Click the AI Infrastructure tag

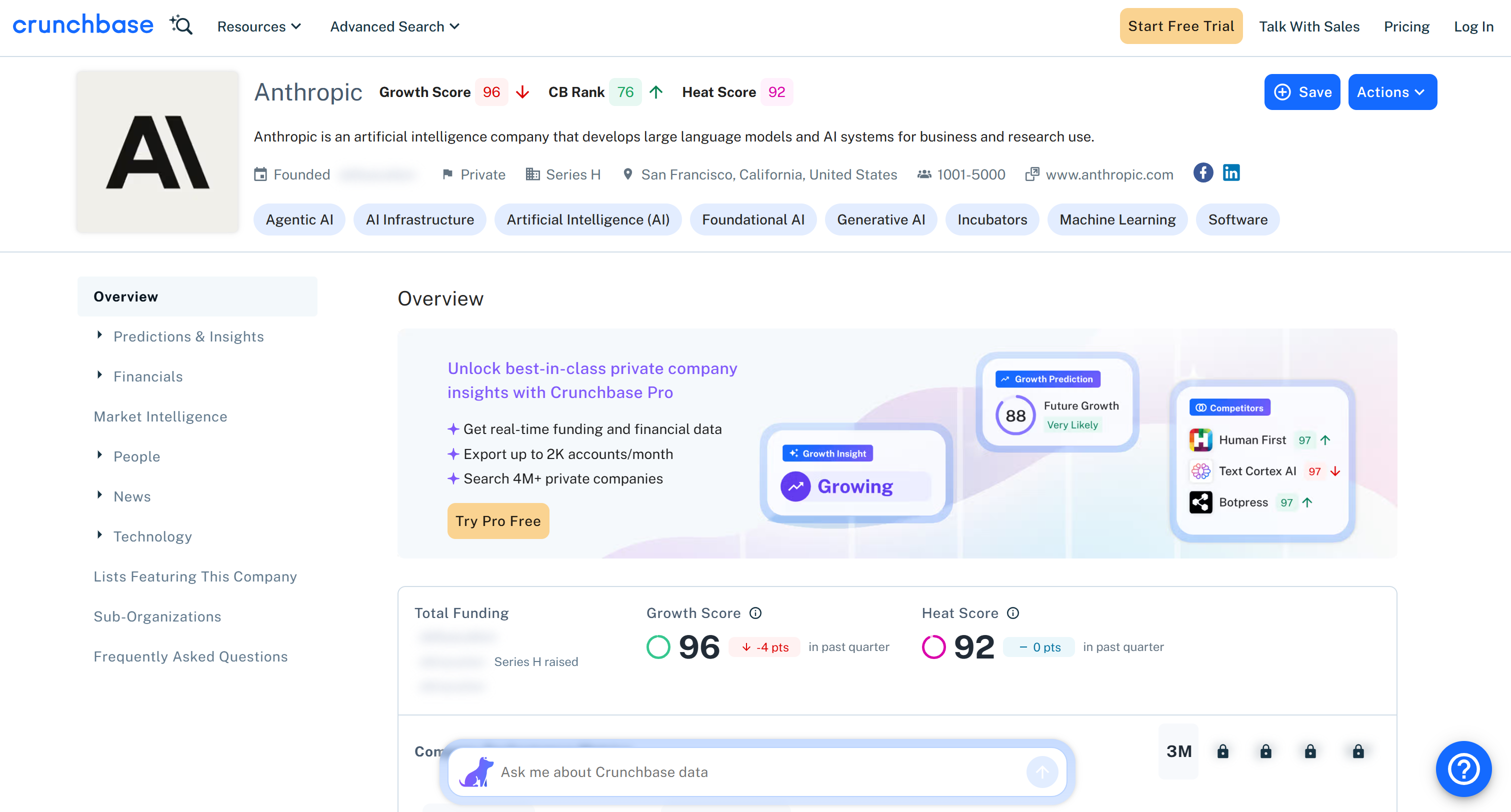click(420, 219)
